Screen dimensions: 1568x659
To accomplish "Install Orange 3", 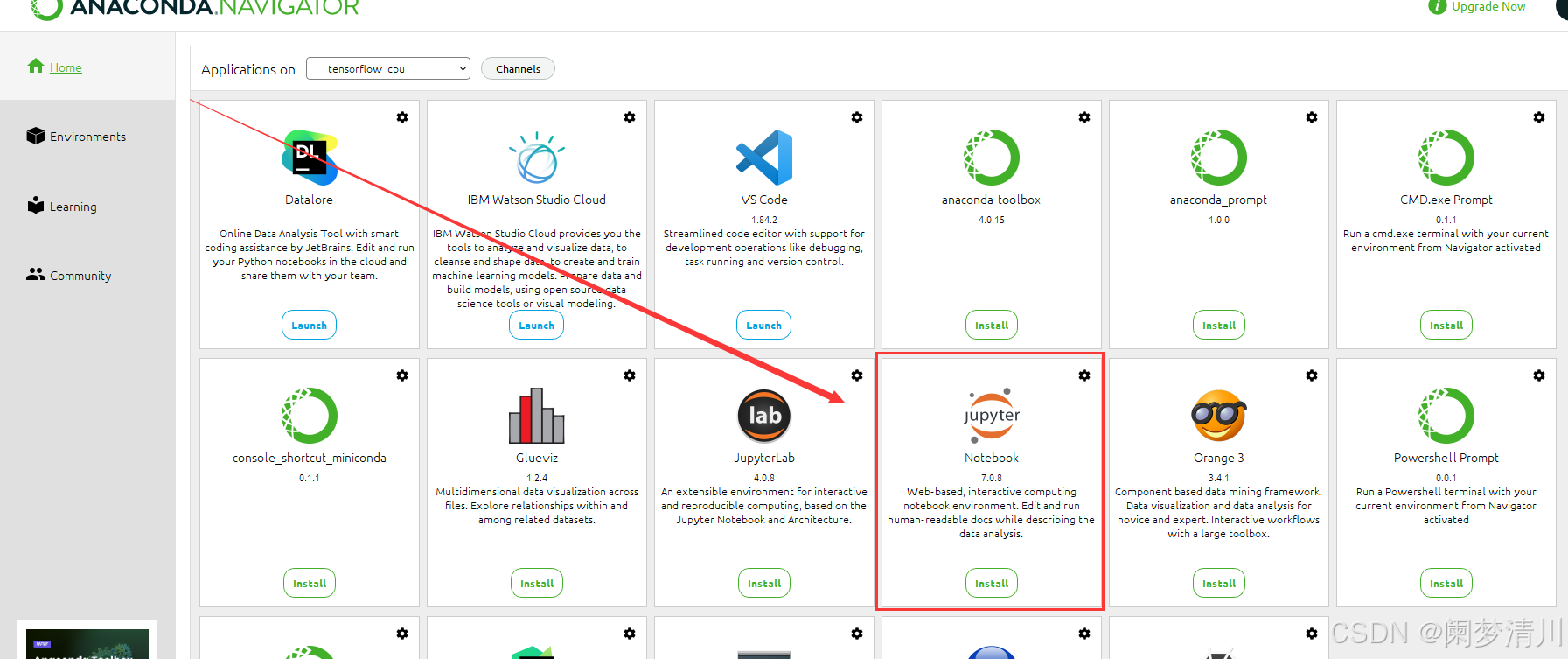I will pyautogui.click(x=1219, y=583).
